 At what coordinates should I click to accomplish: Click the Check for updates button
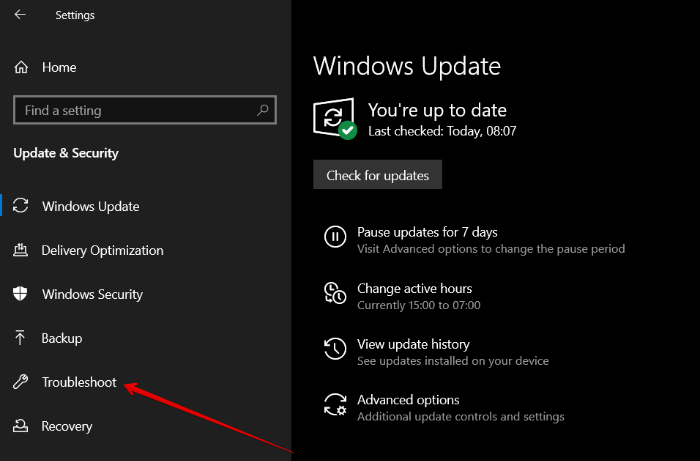[x=377, y=174]
